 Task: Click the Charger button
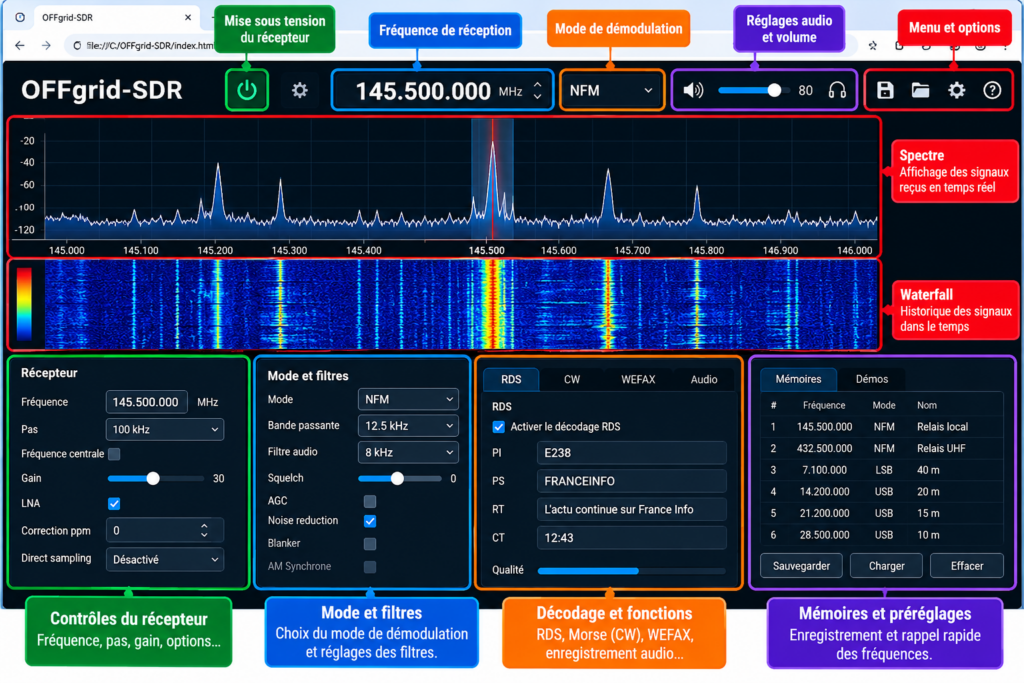tap(886, 566)
